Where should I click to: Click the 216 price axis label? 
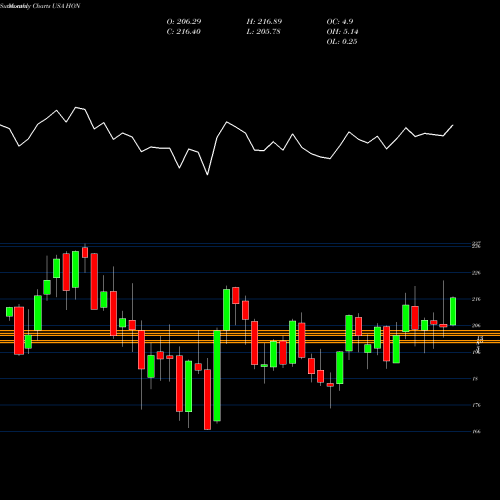(476, 299)
